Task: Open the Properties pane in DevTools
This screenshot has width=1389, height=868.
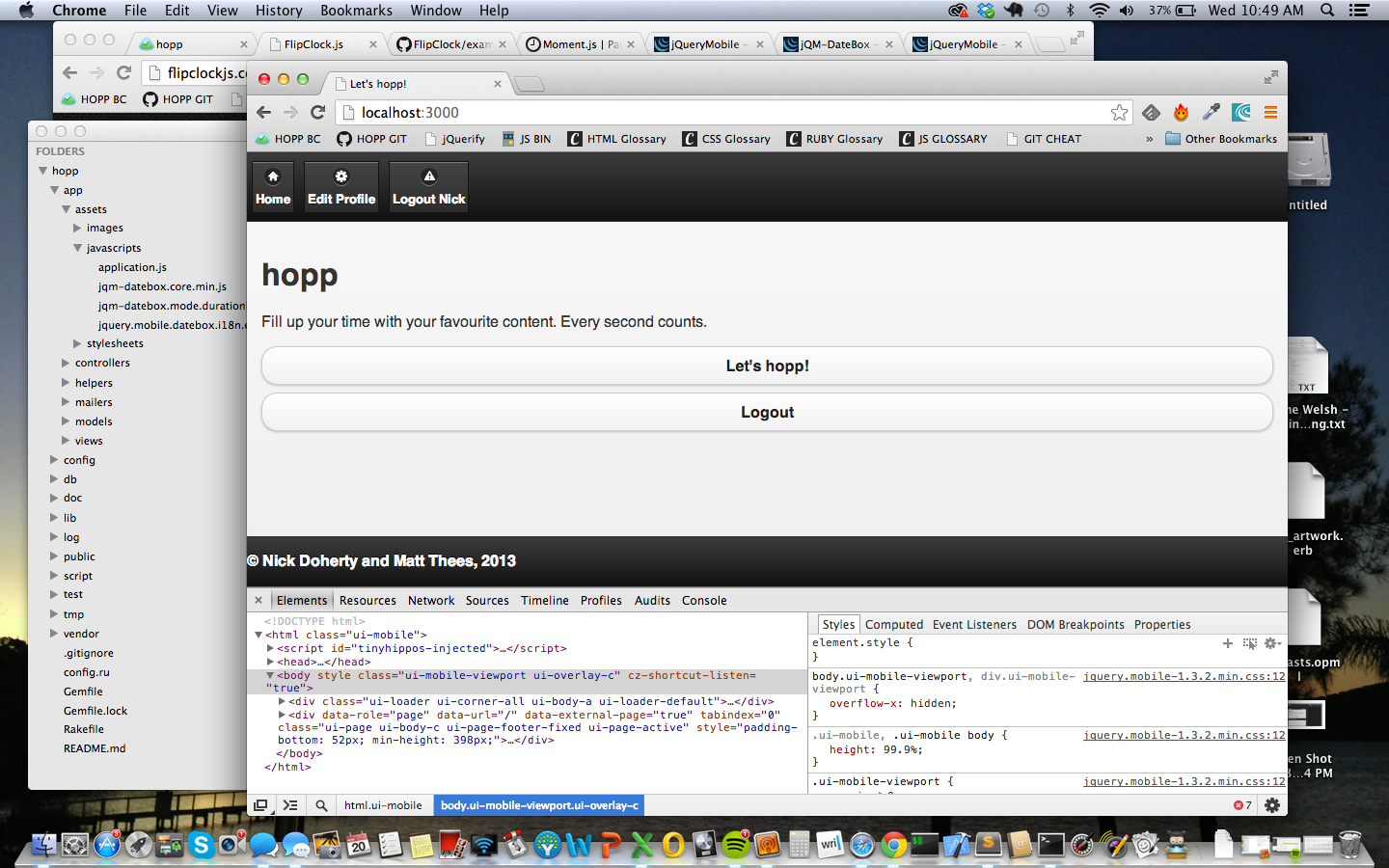Action: click(1162, 625)
